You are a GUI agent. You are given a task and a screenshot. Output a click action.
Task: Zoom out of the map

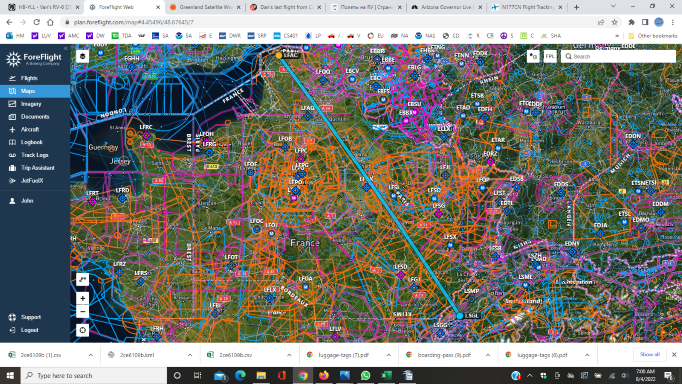(x=83, y=311)
